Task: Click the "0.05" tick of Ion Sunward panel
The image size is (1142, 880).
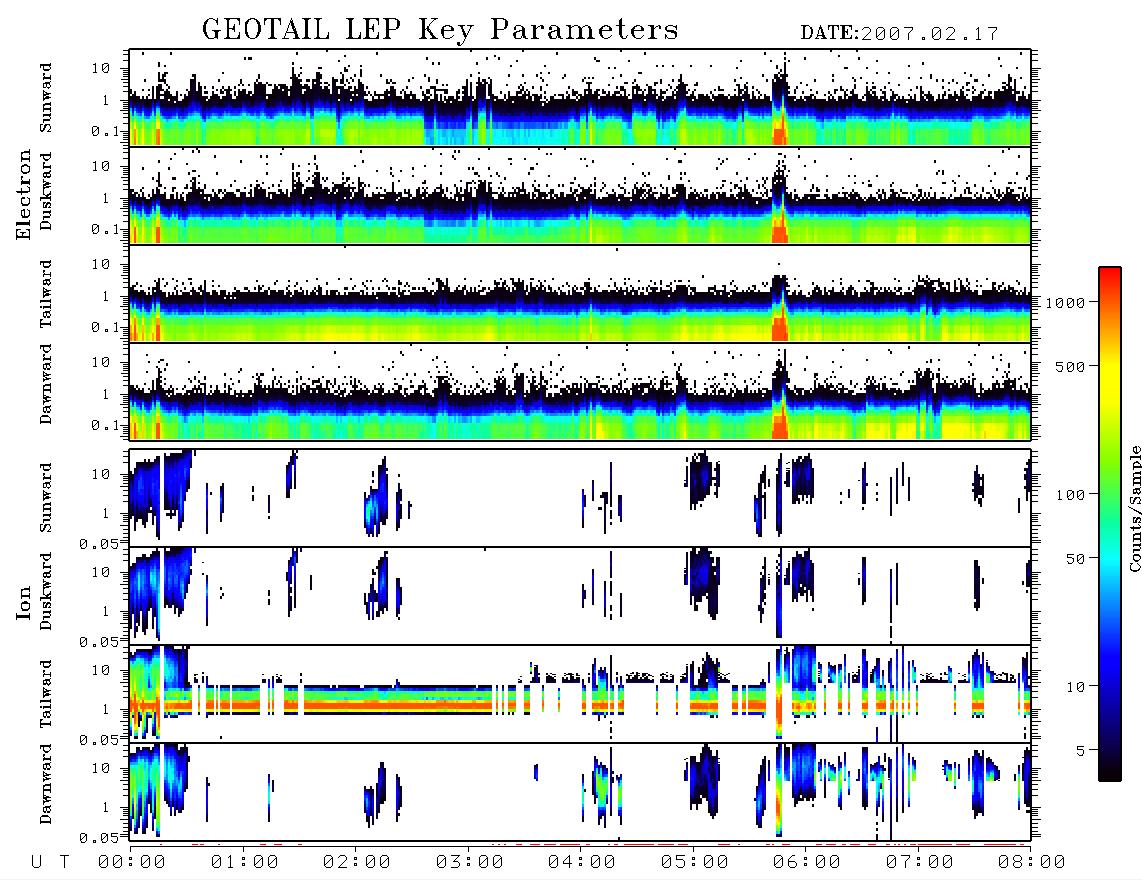Action: 100,543
